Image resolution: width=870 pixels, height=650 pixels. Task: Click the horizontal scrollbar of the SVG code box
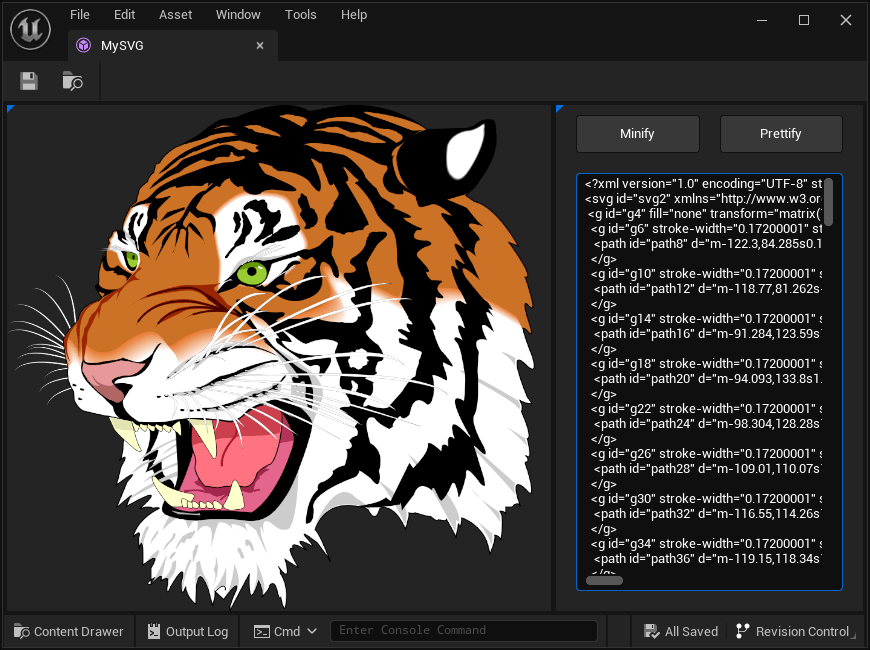[x=604, y=581]
